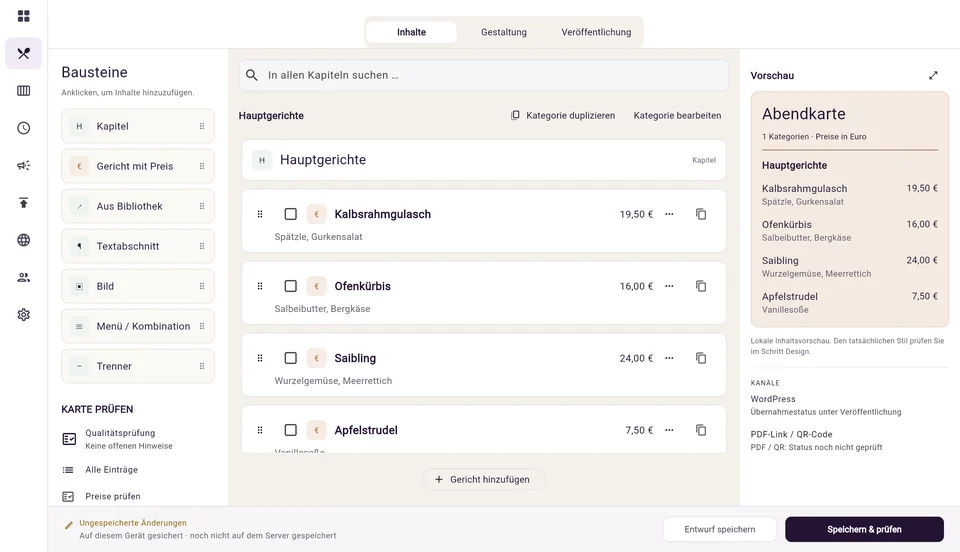Click Kategorie duplizieren
The height and width of the screenshot is (552, 960).
(x=563, y=115)
